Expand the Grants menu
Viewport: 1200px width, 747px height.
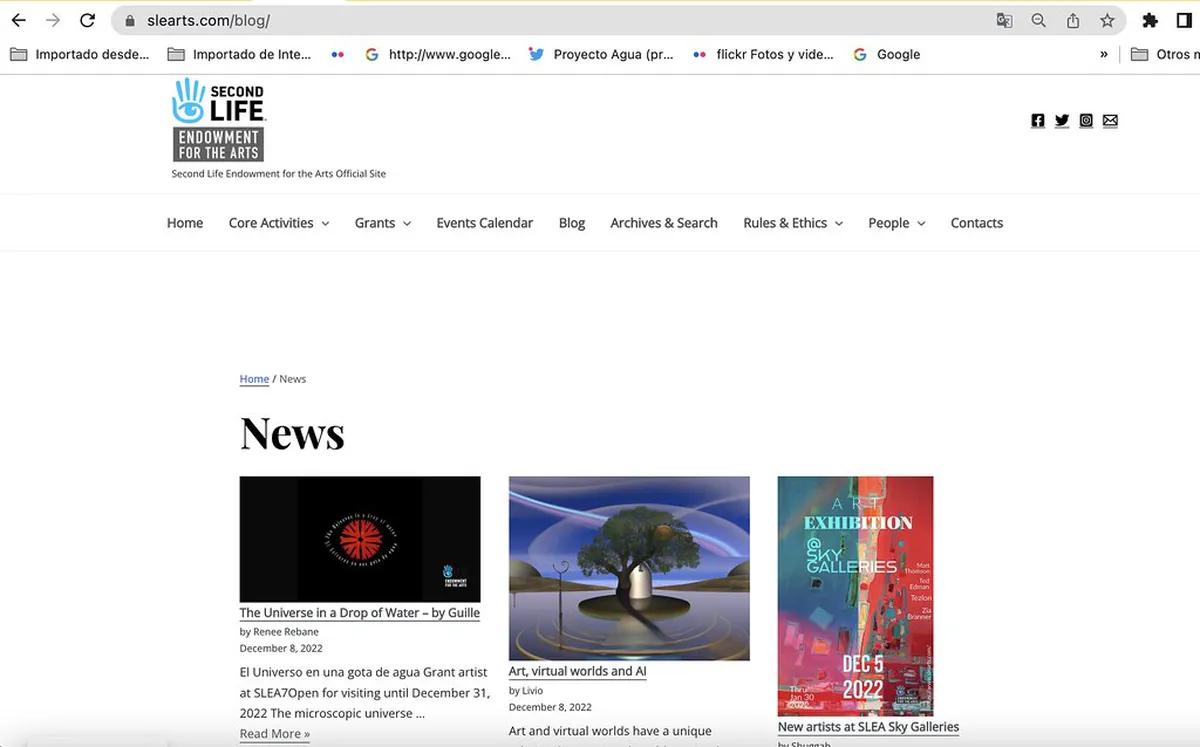(382, 223)
